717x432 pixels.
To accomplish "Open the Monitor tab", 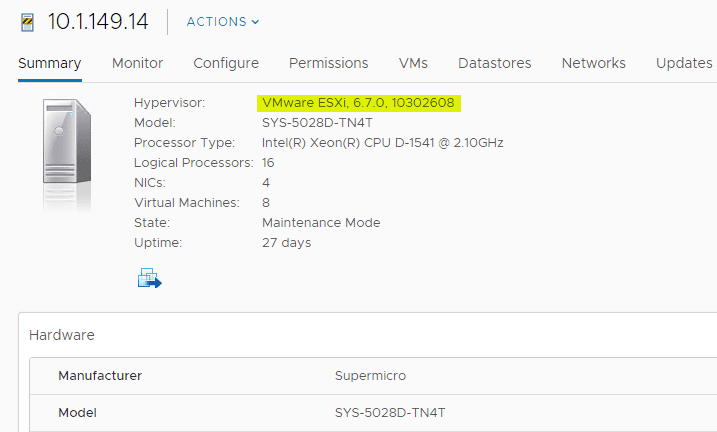I will (x=137, y=63).
